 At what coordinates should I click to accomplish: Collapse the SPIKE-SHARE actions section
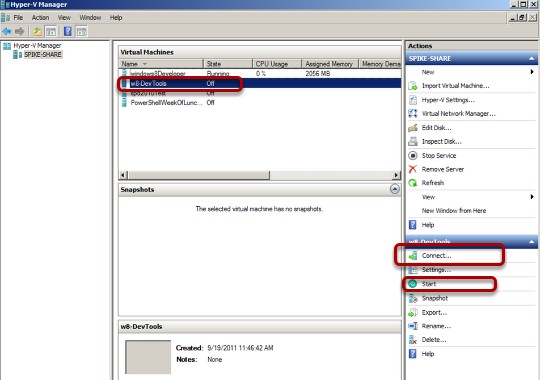531,59
